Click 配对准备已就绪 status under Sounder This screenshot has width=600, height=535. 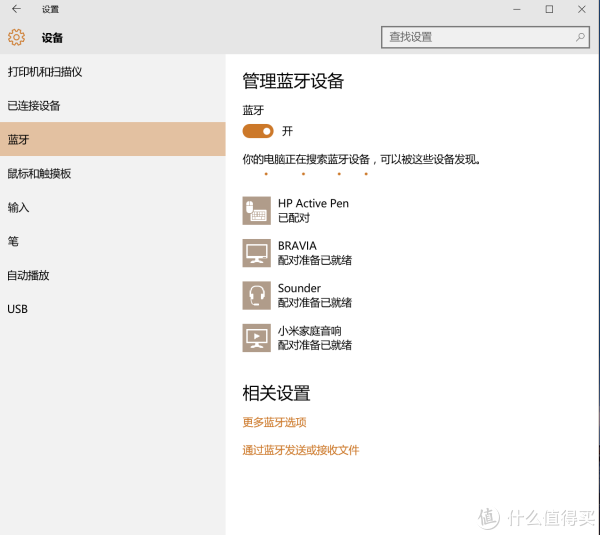(x=315, y=303)
